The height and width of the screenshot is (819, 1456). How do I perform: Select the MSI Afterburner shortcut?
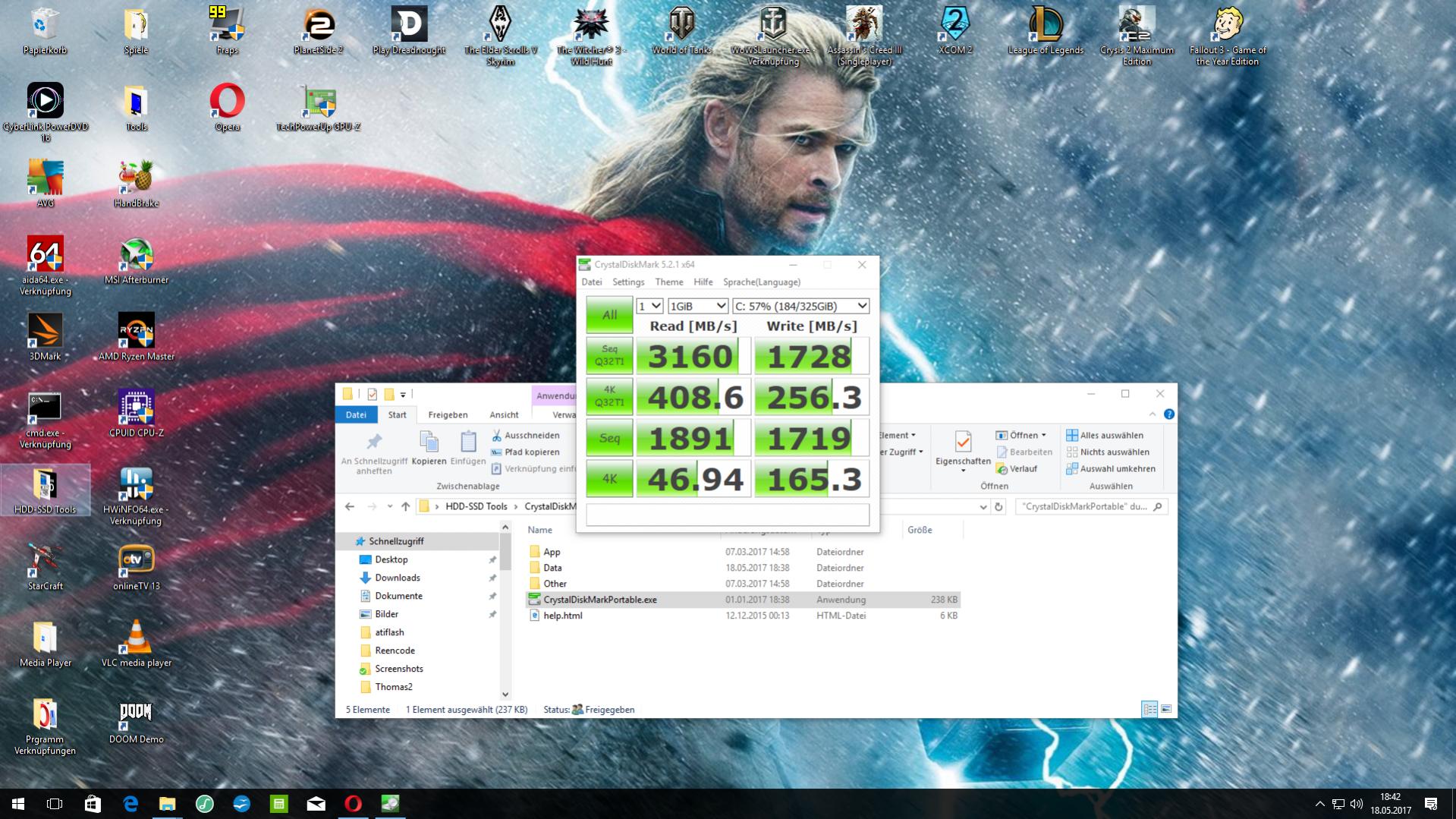coord(136,260)
